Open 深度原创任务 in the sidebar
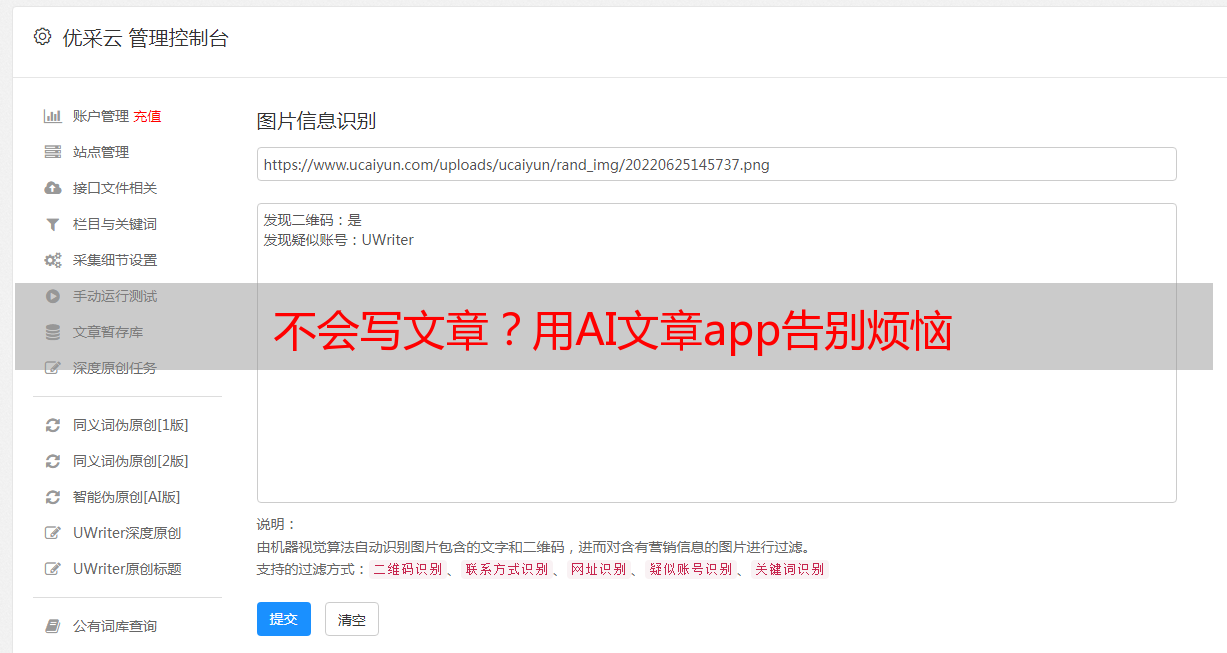Screen dimensions: 1227x653 [115, 368]
